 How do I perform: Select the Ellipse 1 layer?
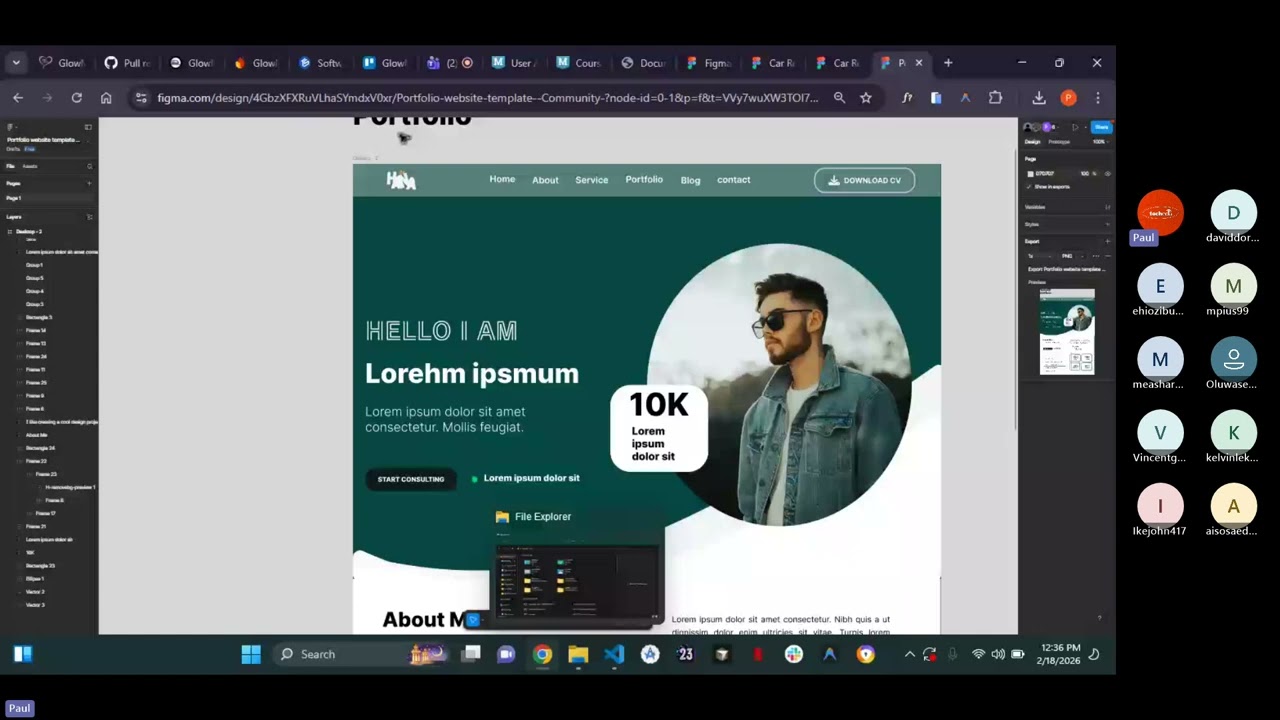[35, 578]
